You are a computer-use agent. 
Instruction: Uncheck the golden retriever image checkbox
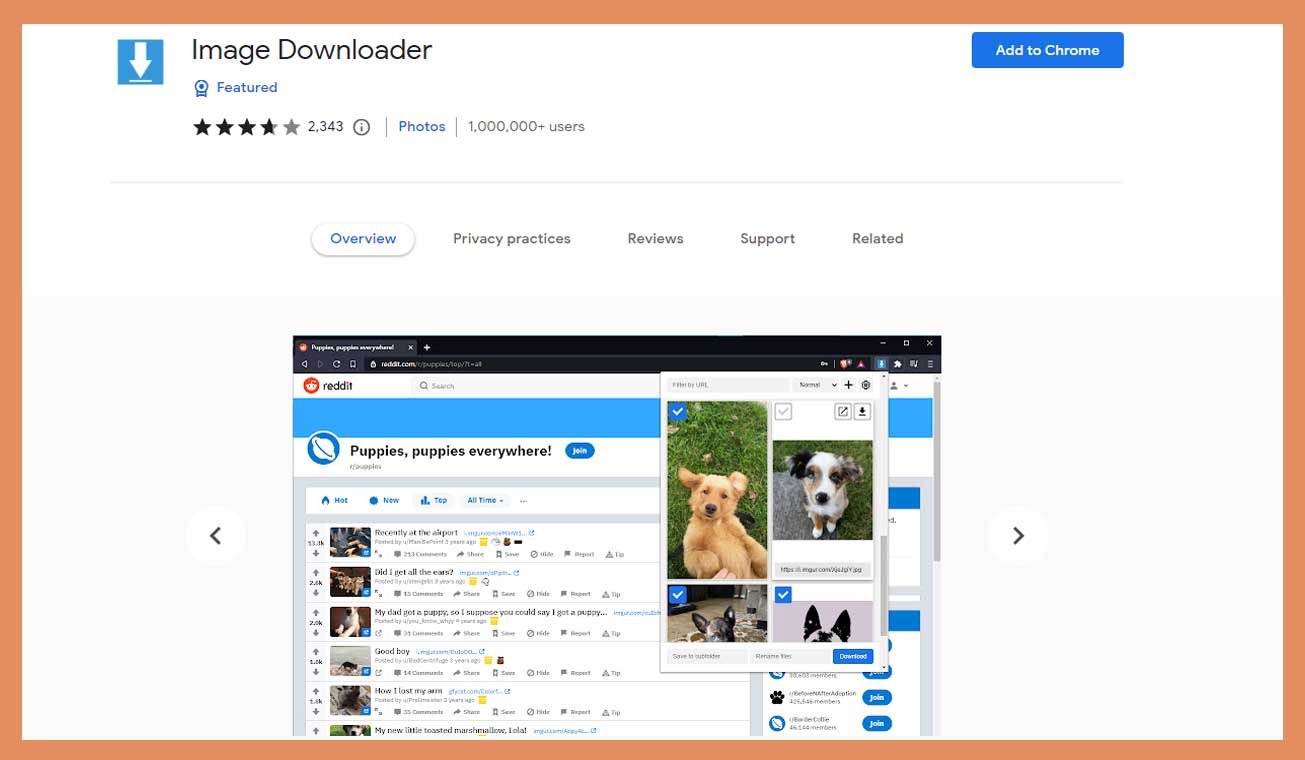(x=678, y=411)
